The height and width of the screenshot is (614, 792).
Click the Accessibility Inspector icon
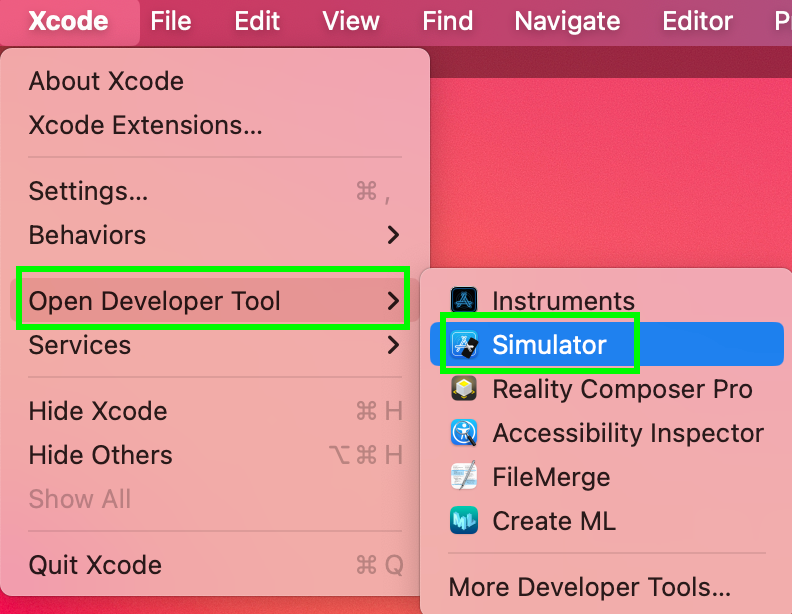[464, 432]
